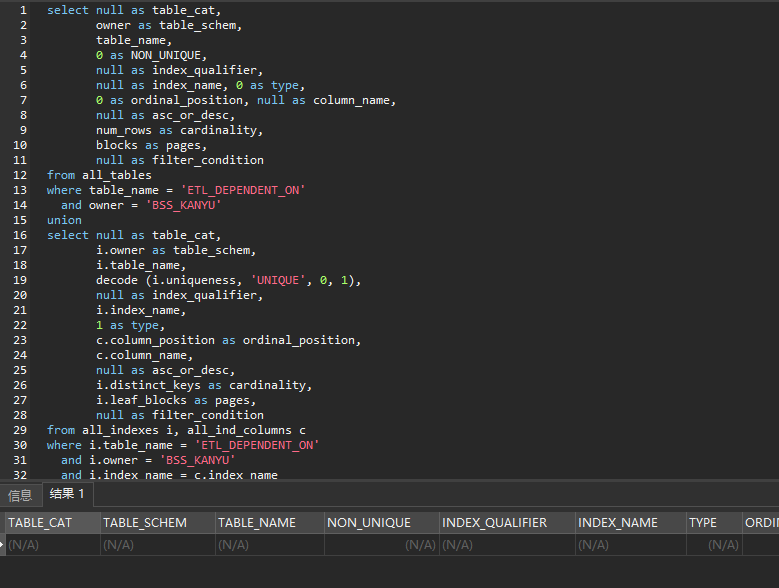779x588 pixels.
Task: Select the (N/A) cell under TABLE_NAME
Action: point(270,545)
